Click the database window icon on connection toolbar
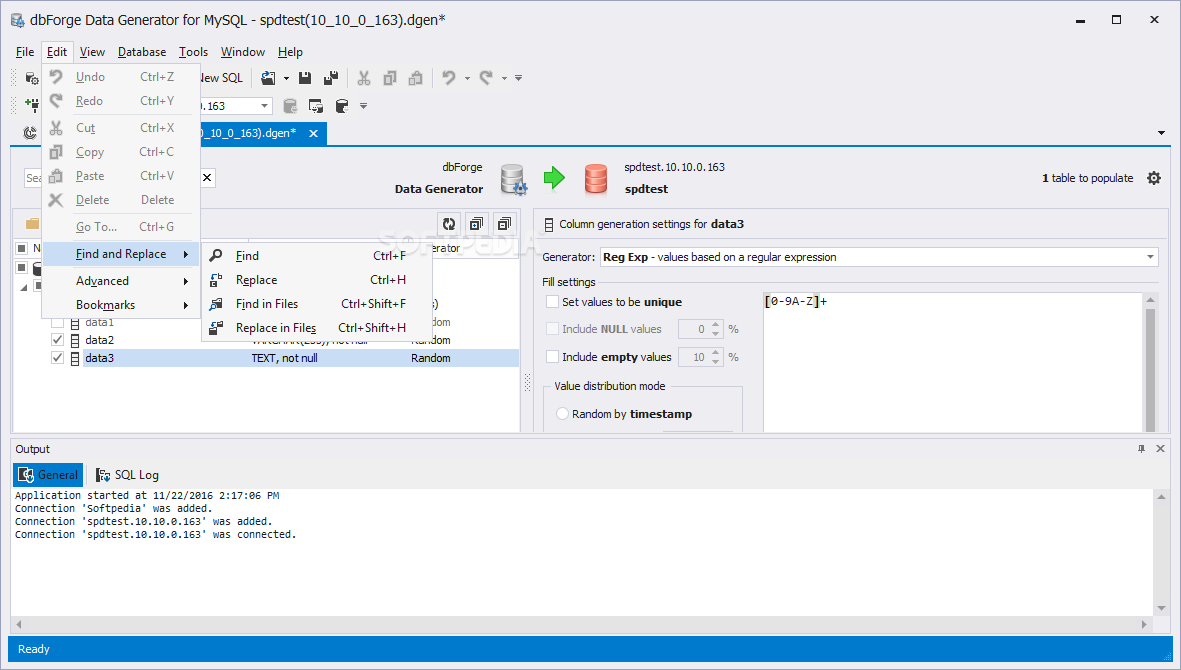This screenshot has width=1181, height=670. pyautogui.click(x=316, y=106)
